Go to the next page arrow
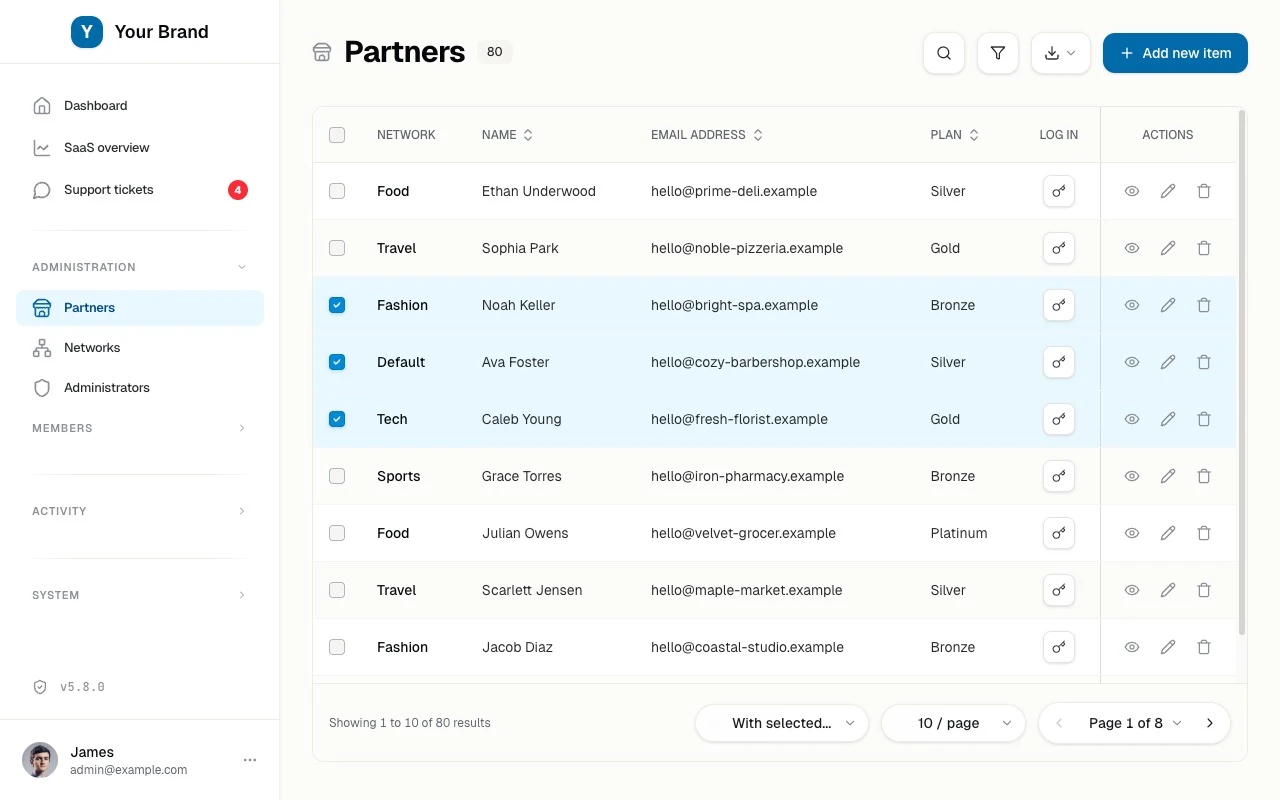1280x800 pixels. tap(1210, 723)
